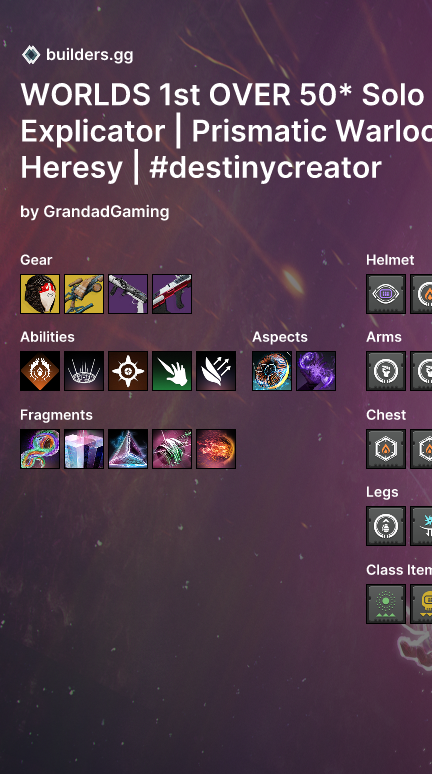
Task: Select the triple-arrow ability icon
Action: (216, 371)
